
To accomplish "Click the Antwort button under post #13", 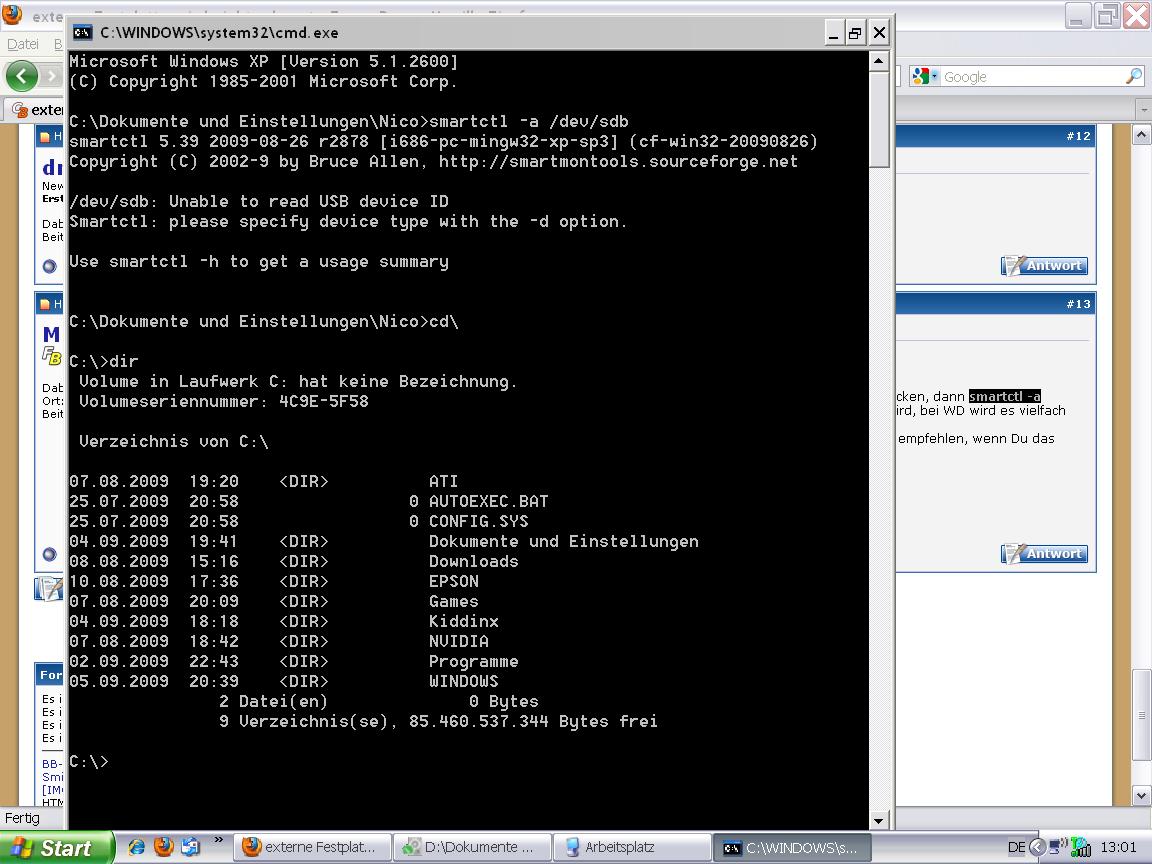I will pos(1044,553).
